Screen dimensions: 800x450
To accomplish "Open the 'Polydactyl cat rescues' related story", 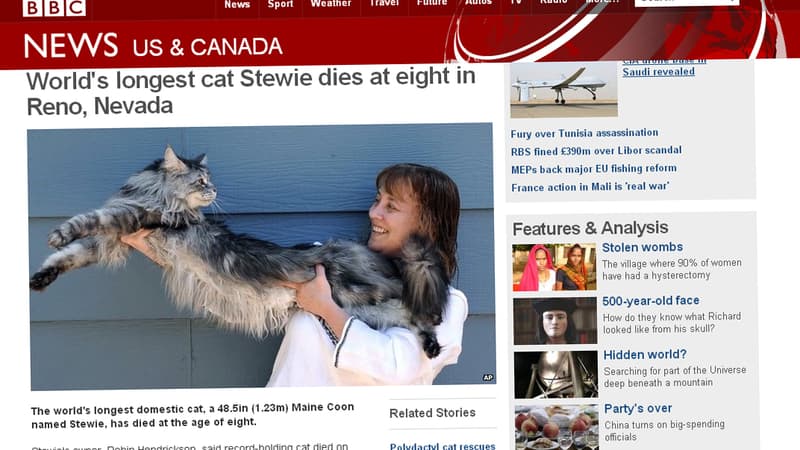I will (442, 446).
